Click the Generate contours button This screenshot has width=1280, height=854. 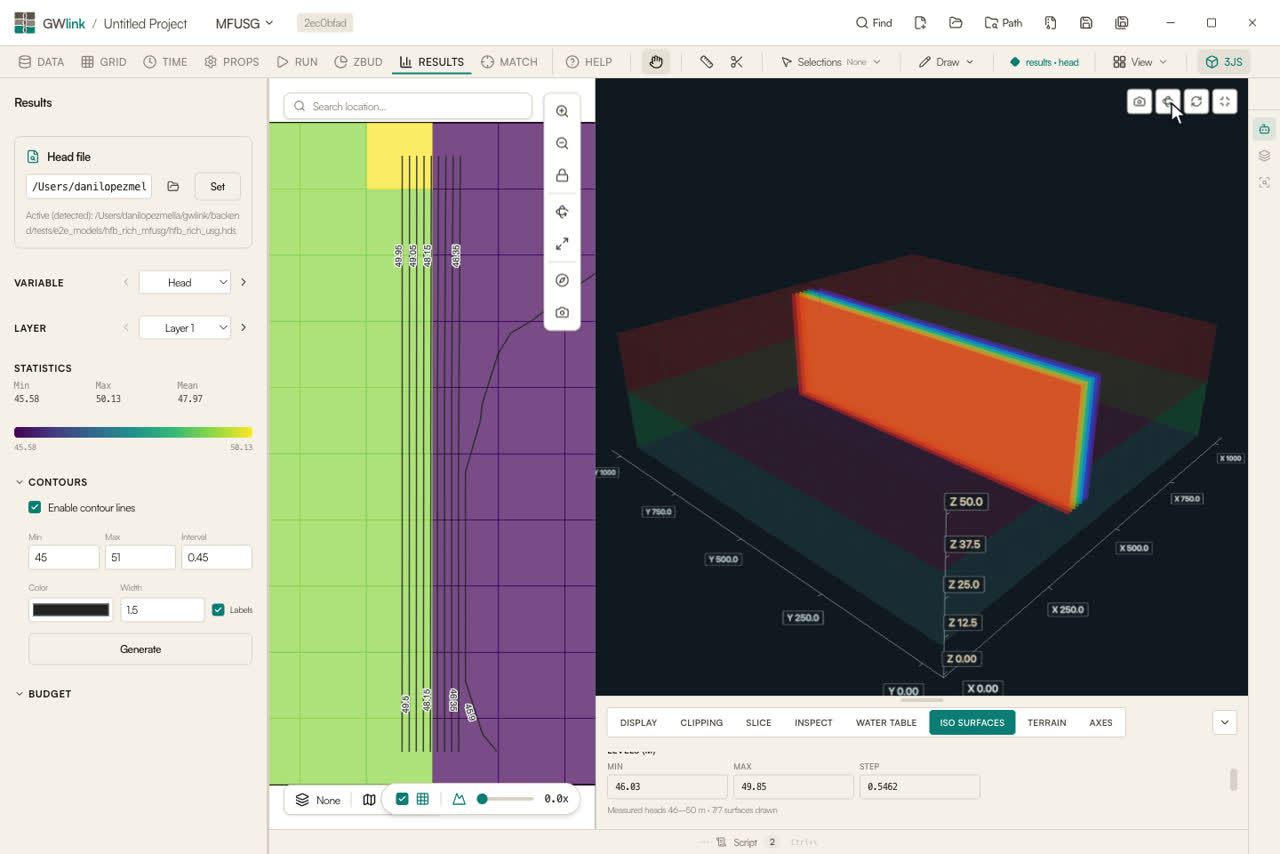tap(140, 649)
